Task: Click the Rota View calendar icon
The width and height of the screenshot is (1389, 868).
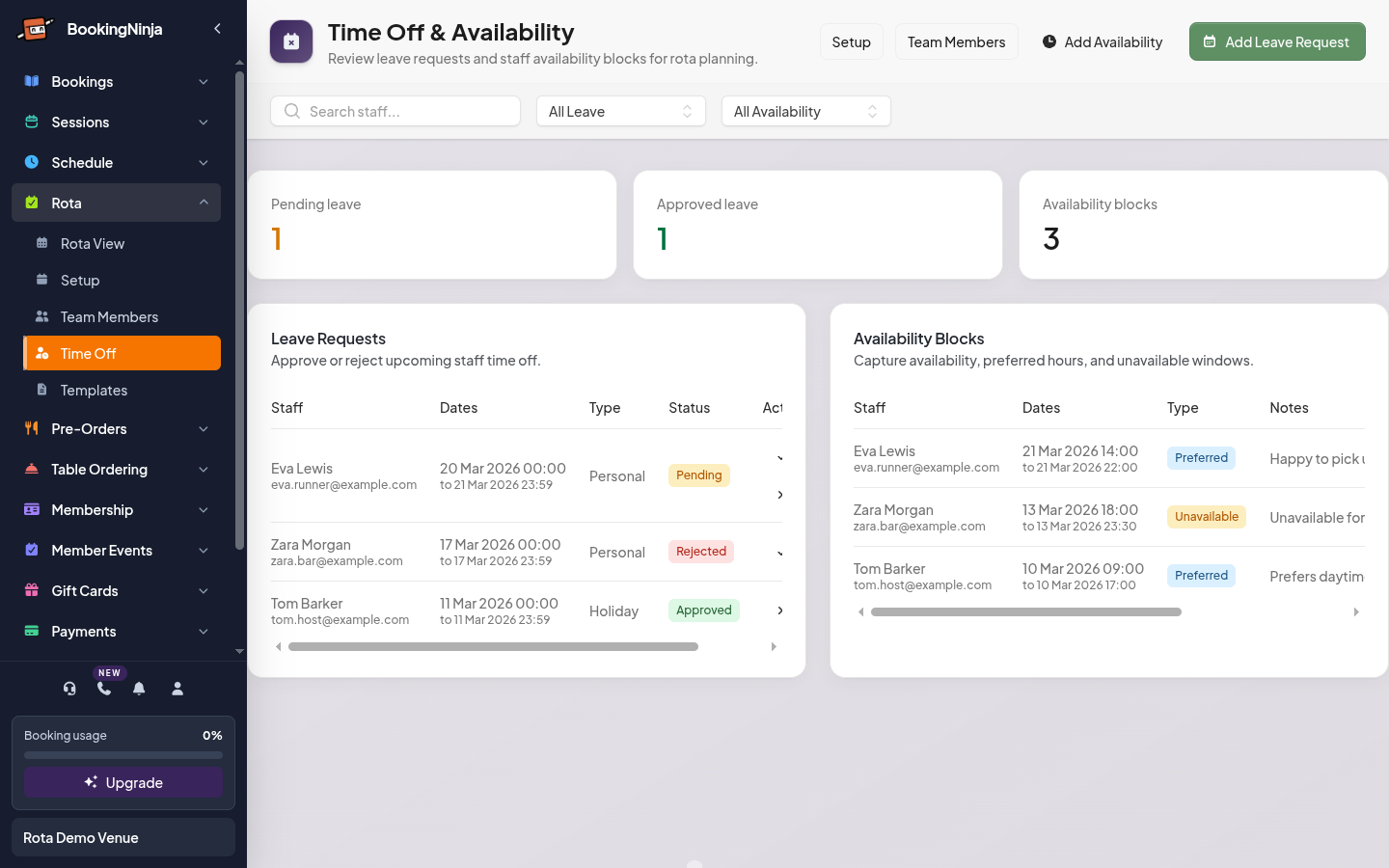Action: click(x=41, y=243)
